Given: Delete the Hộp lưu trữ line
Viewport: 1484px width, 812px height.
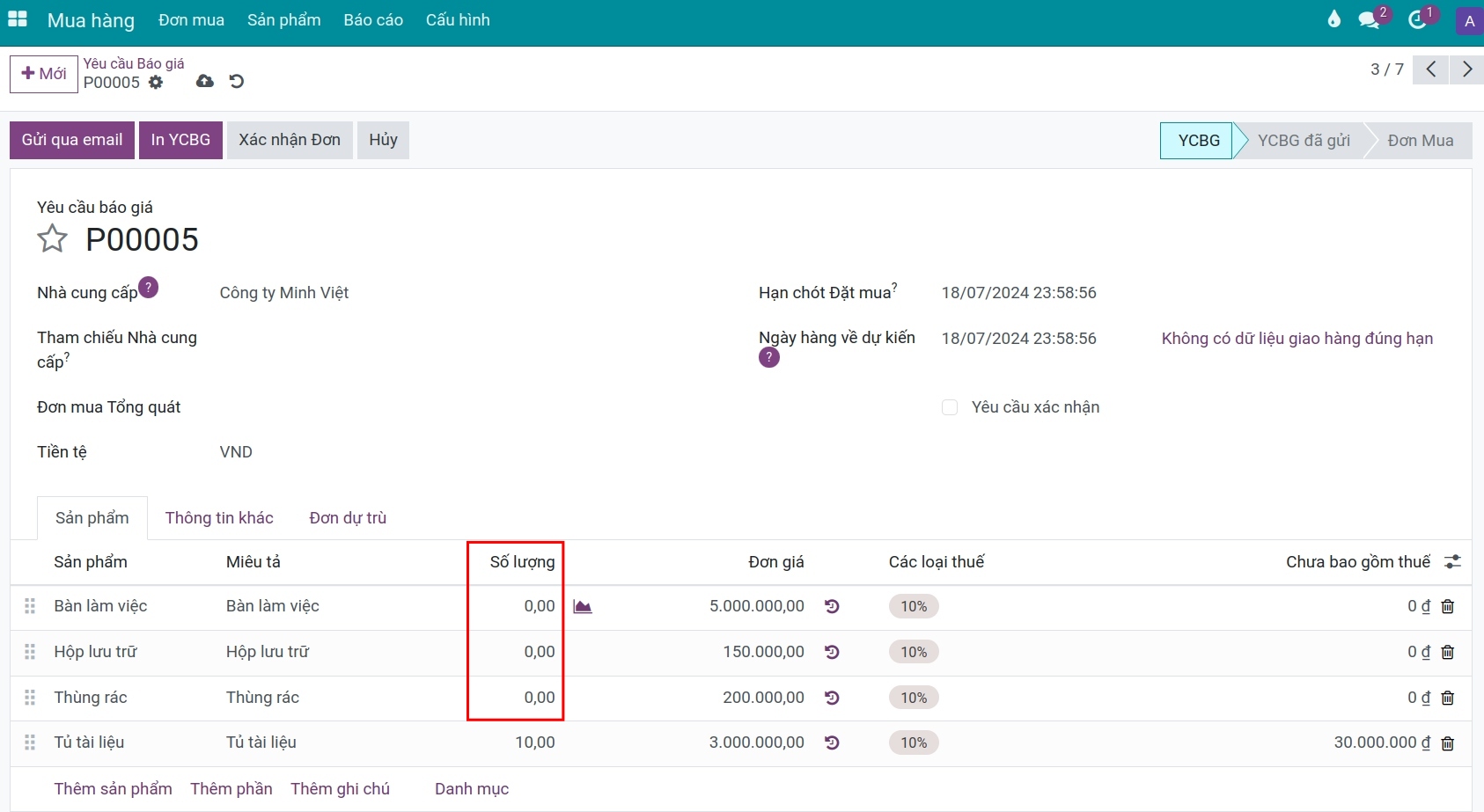Looking at the screenshot, I should coord(1448,652).
